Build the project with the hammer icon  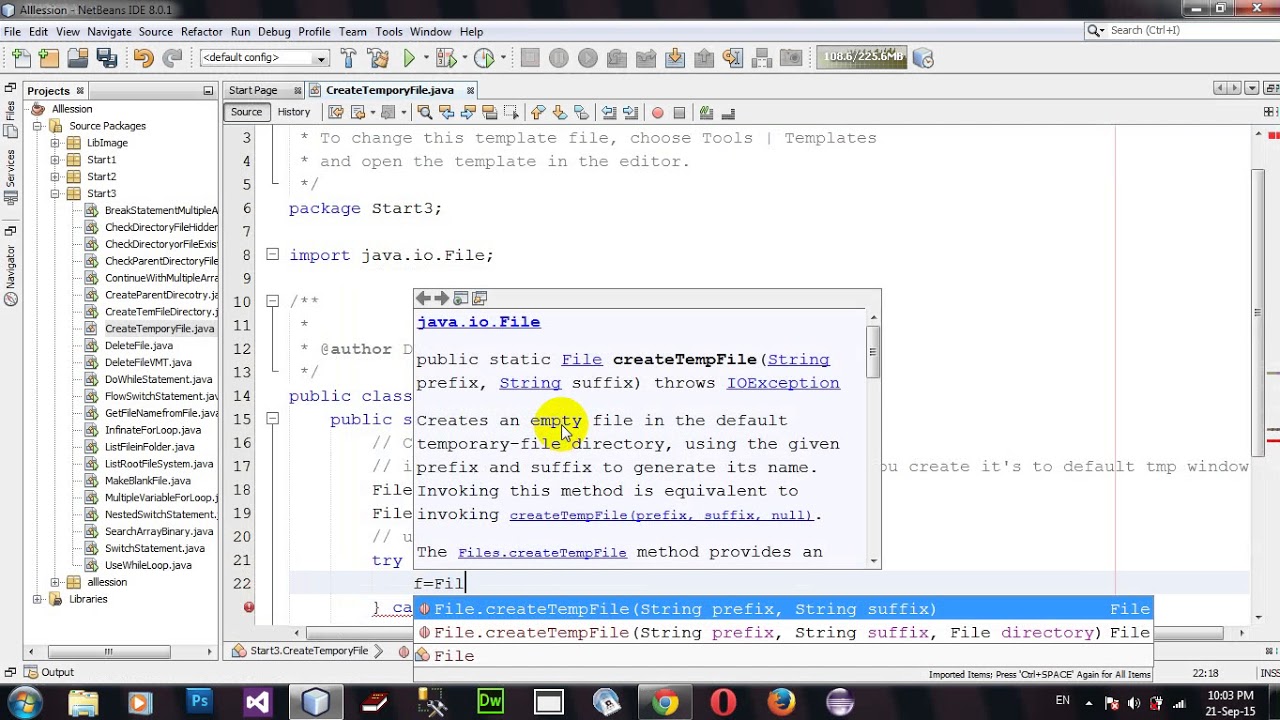348,58
